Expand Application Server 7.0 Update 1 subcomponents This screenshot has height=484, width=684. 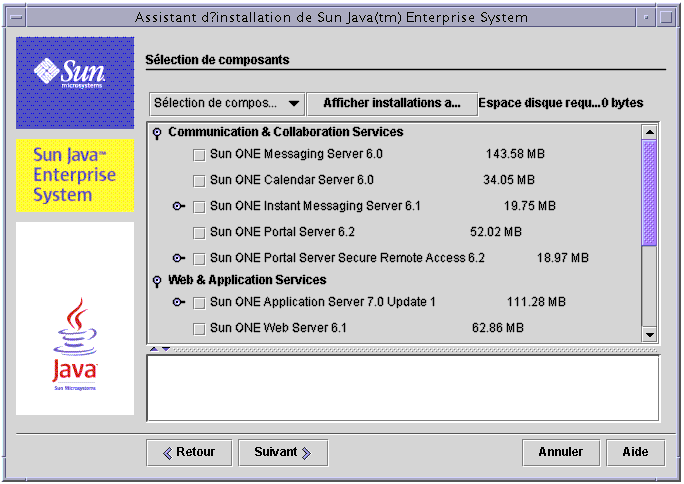(178, 302)
